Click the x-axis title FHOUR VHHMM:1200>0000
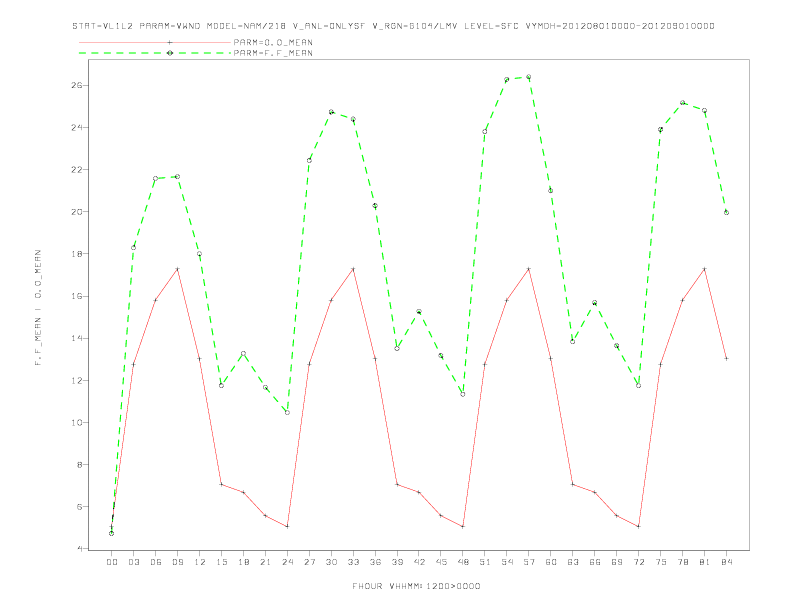Screen dimensions: 792x612 [416, 586]
